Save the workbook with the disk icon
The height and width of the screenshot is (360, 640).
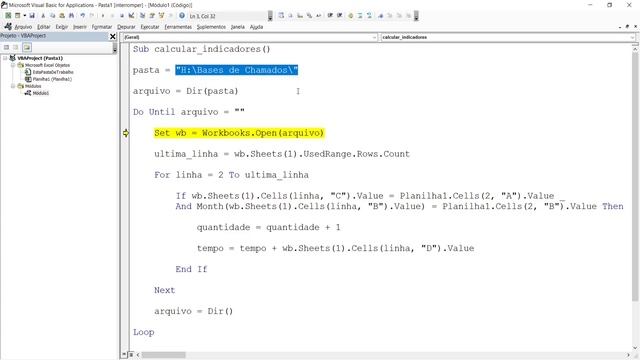tap(32, 16)
